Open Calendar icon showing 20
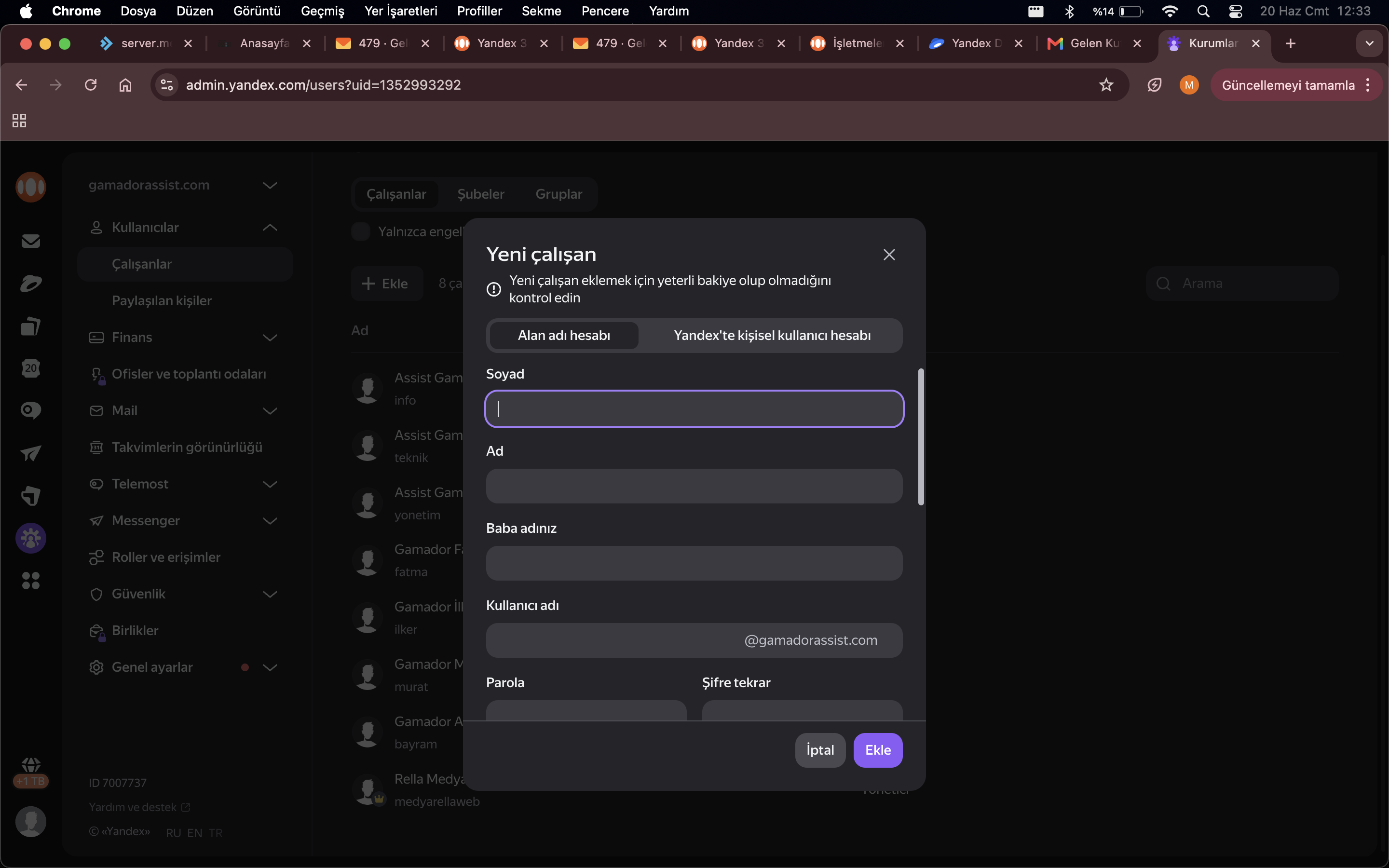 30,368
